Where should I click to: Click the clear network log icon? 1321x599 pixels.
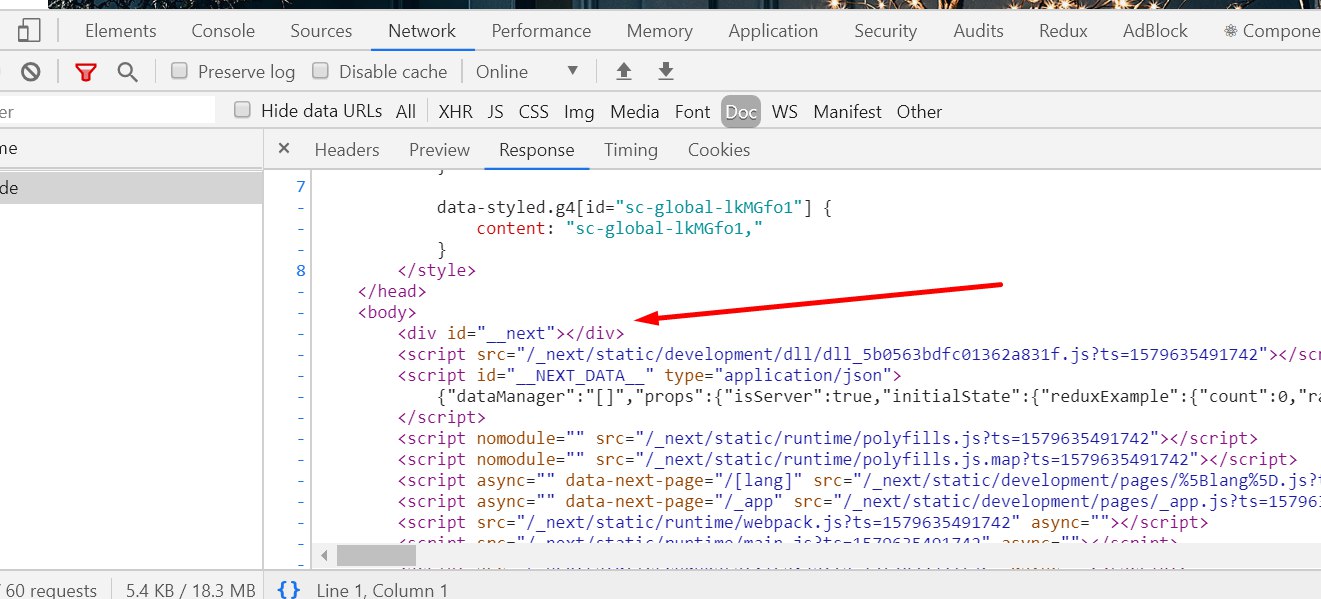pos(31,71)
